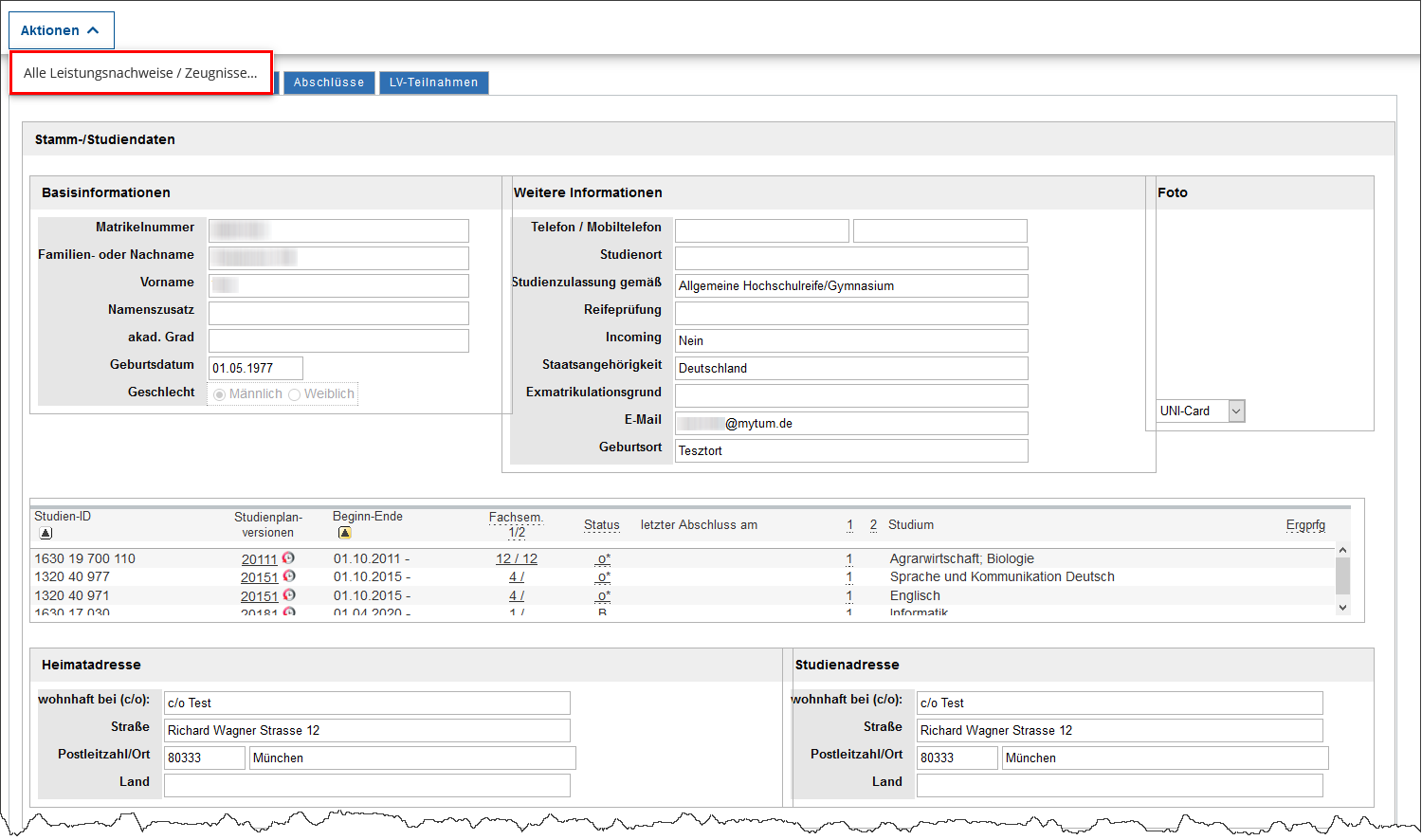This screenshot has width=1422, height=840.
Task: Click clock icon in Sprache und Kommunikation row
Action: pyautogui.click(x=289, y=576)
